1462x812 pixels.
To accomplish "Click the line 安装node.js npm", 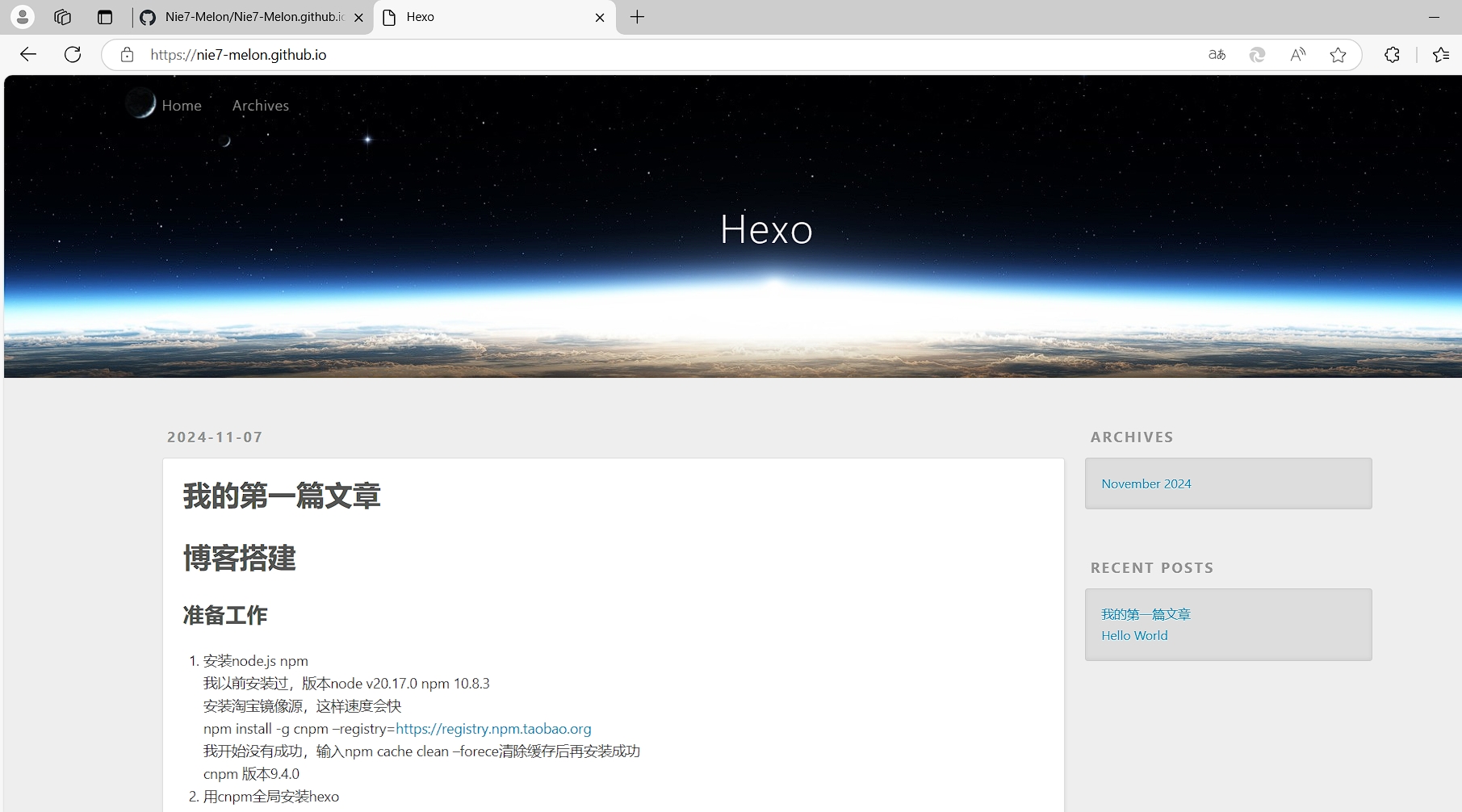I will pyautogui.click(x=256, y=661).
